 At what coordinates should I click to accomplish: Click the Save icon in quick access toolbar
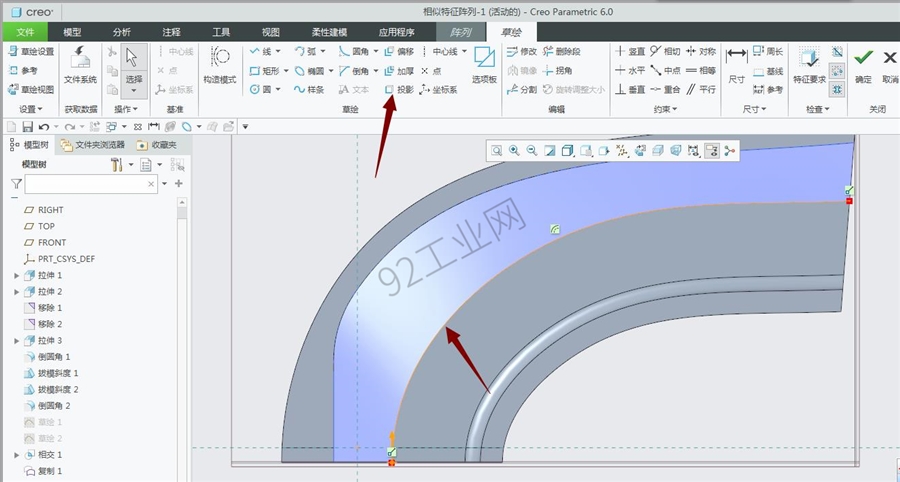(27, 126)
